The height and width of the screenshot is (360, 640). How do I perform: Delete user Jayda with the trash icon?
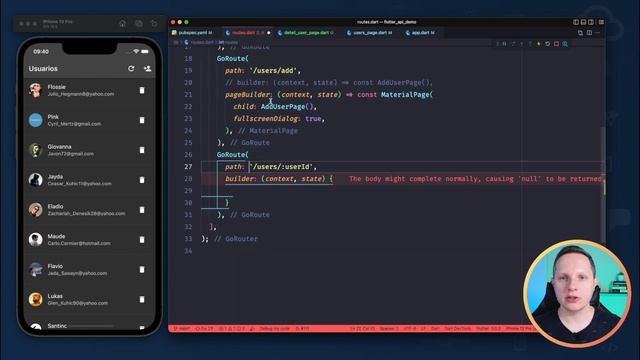tap(142, 180)
